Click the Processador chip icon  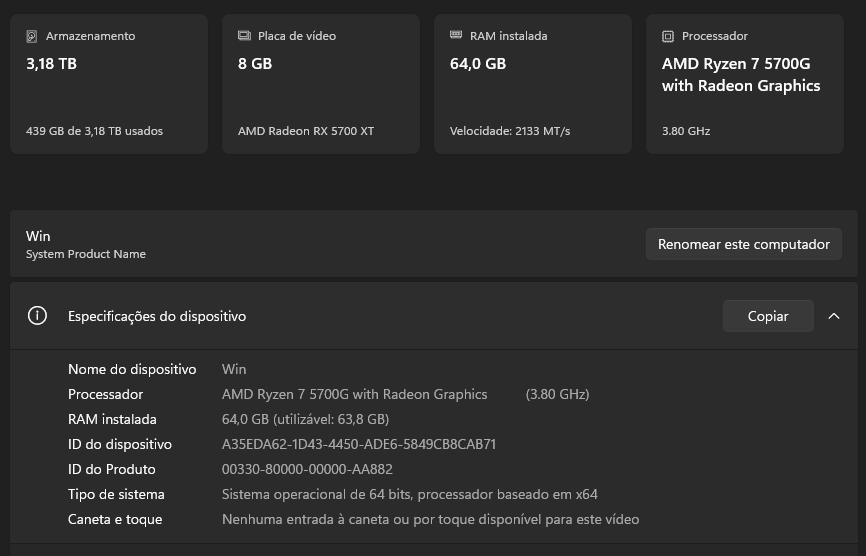coord(669,36)
